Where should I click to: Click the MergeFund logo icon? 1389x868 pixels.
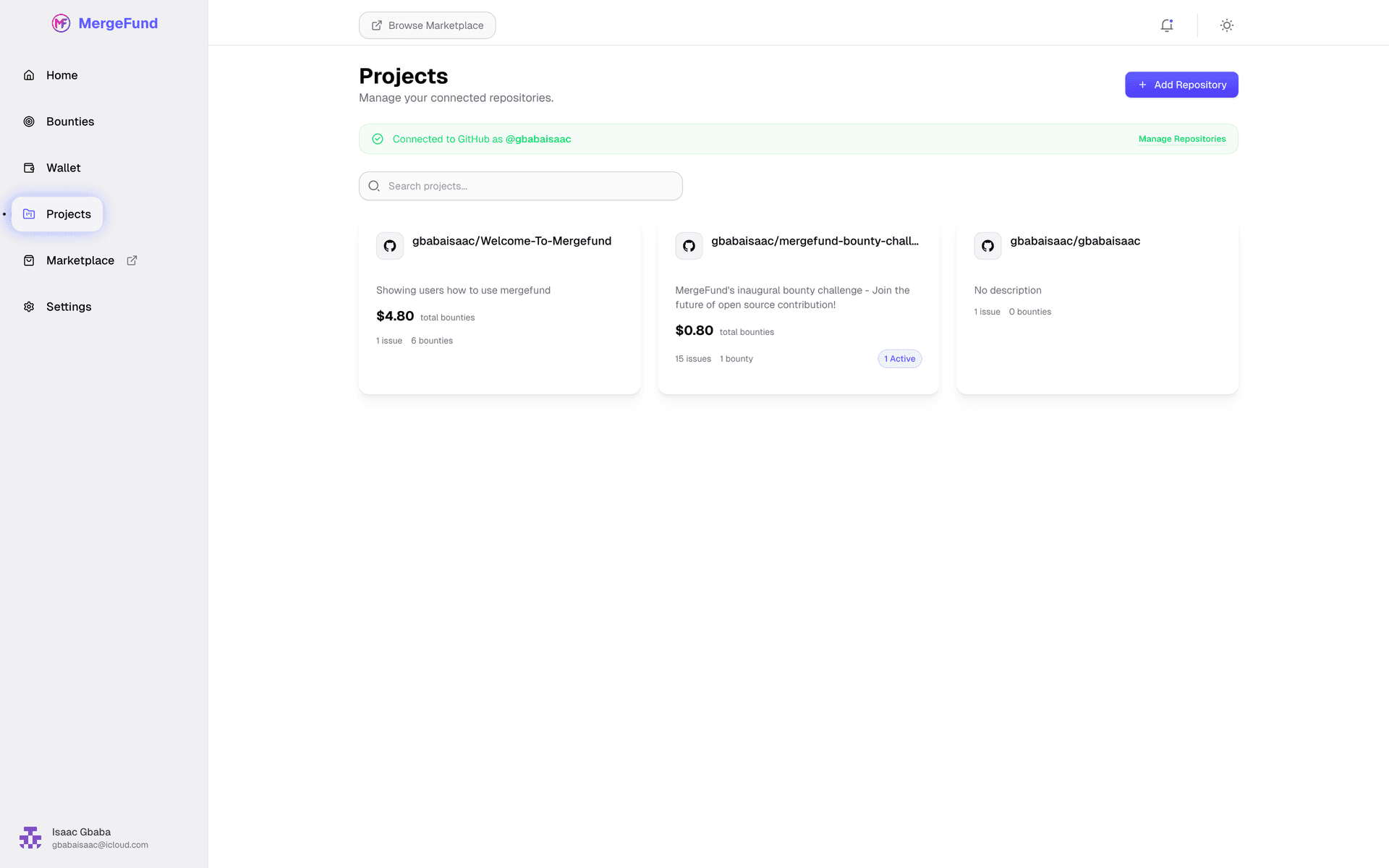pos(61,23)
